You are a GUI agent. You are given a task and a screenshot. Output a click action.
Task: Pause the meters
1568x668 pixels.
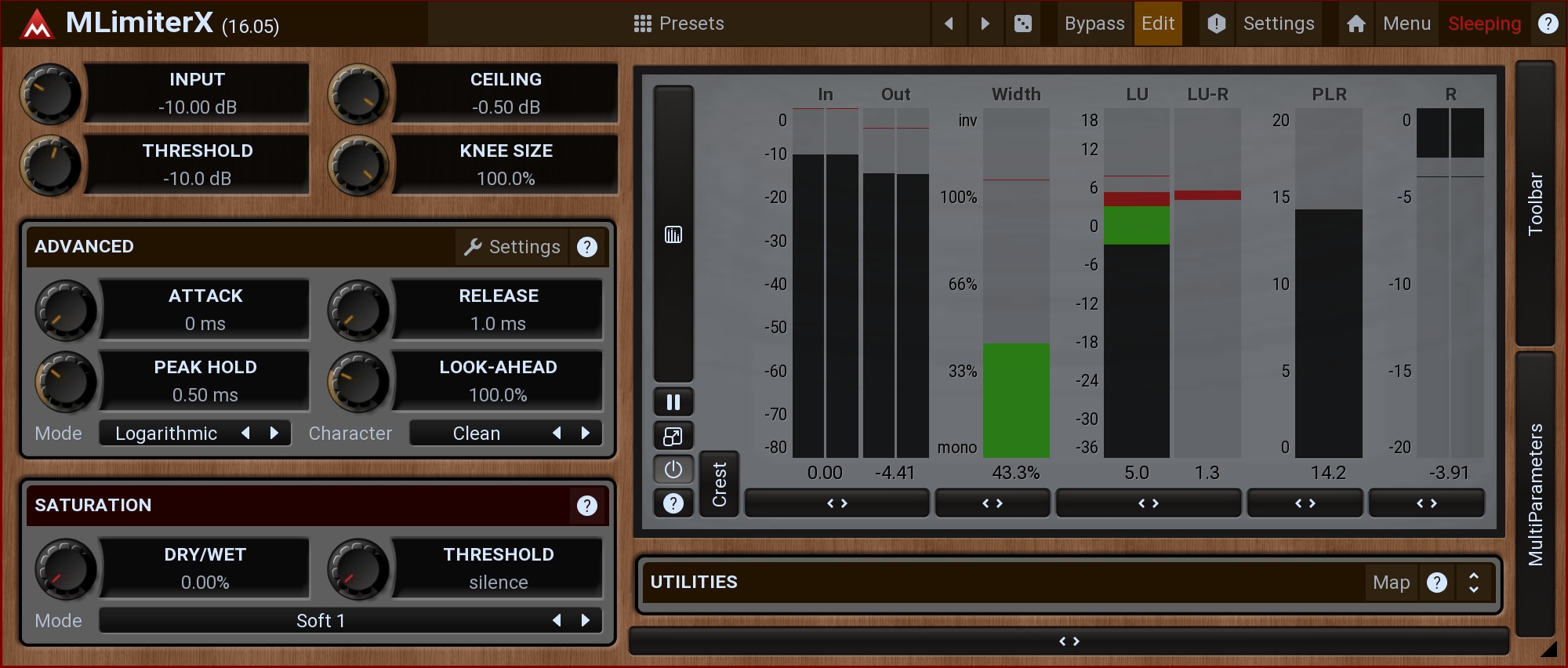[x=673, y=402]
